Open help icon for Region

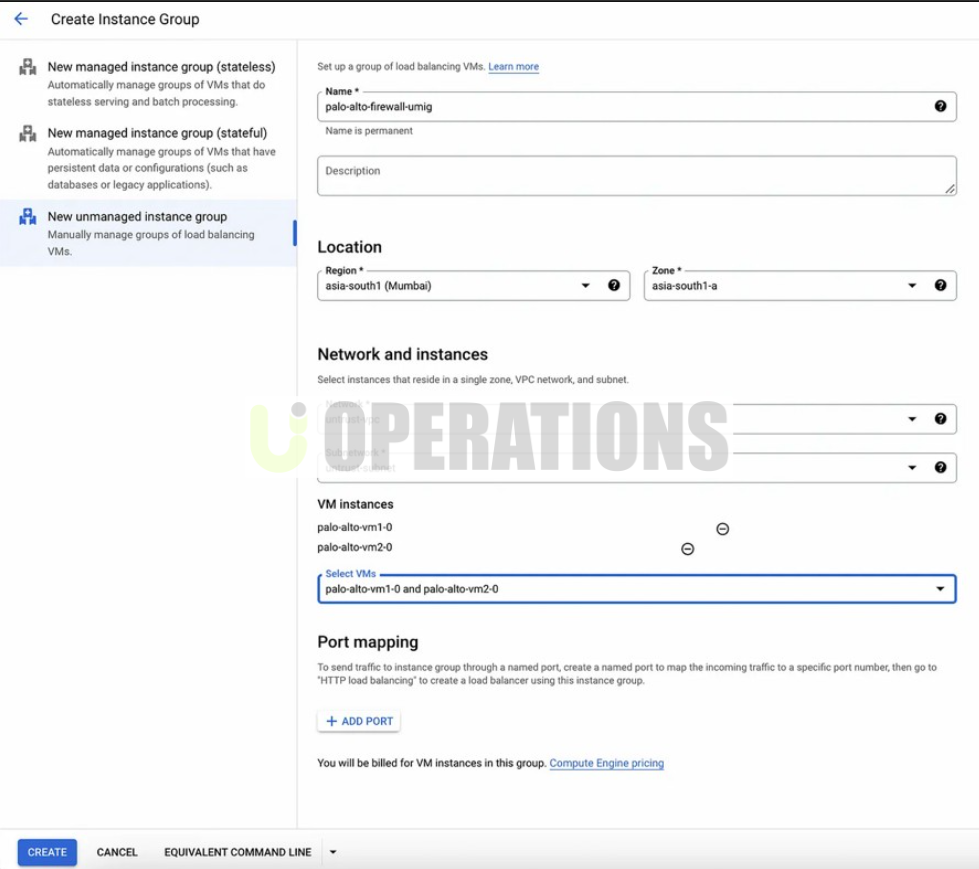click(614, 285)
